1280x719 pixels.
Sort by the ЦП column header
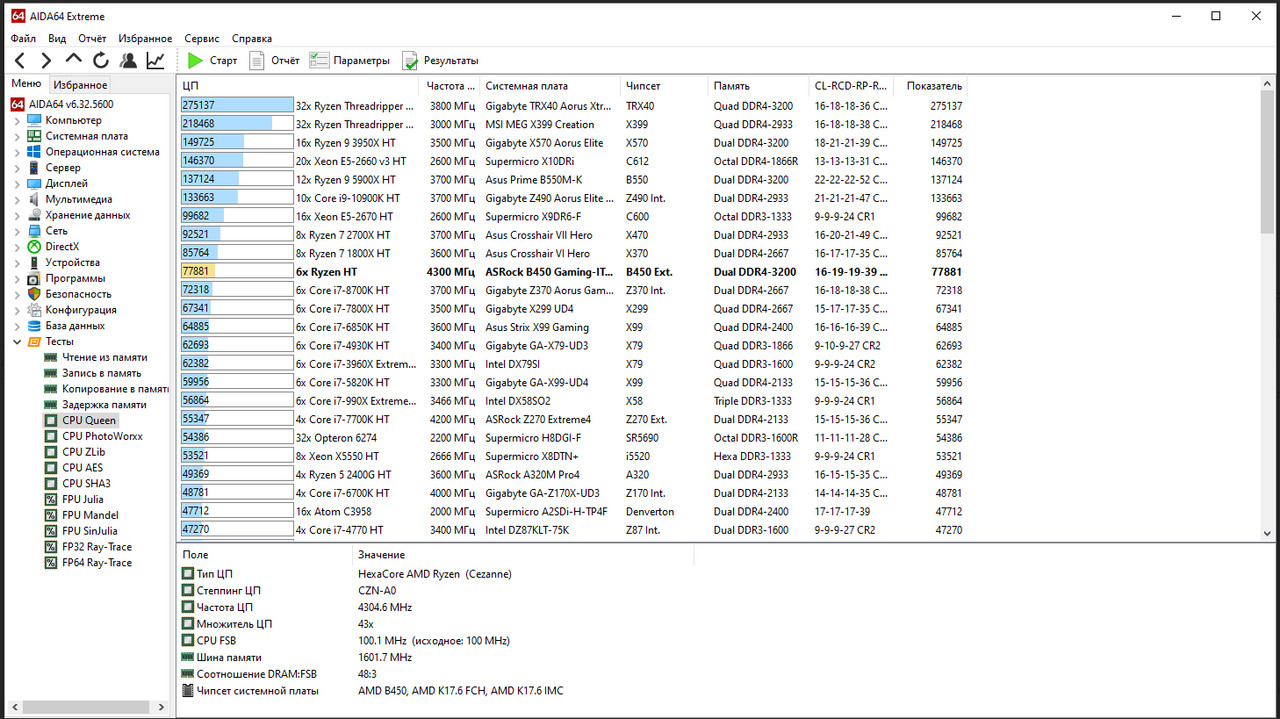297,86
